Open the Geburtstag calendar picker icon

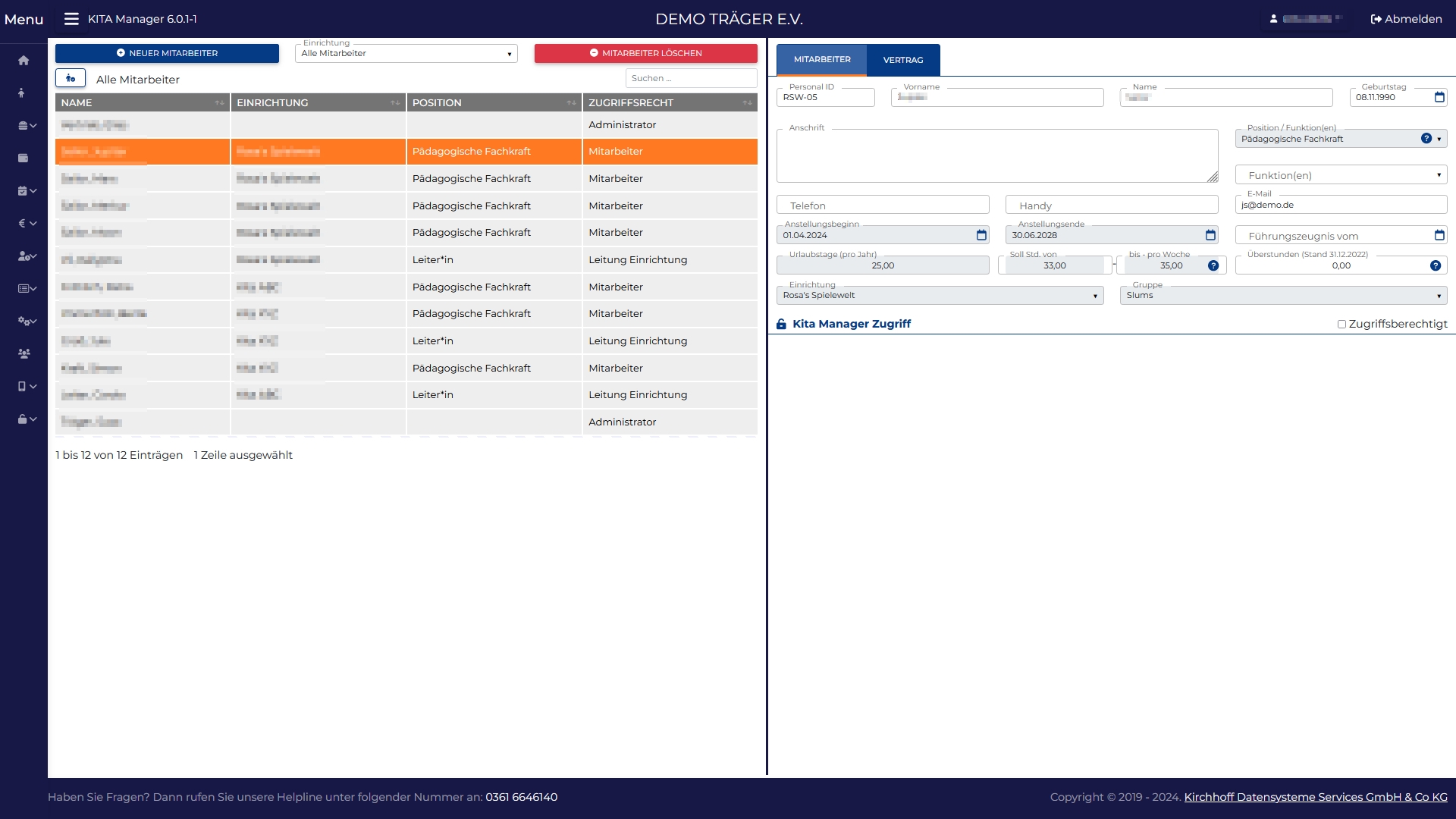1439,97
